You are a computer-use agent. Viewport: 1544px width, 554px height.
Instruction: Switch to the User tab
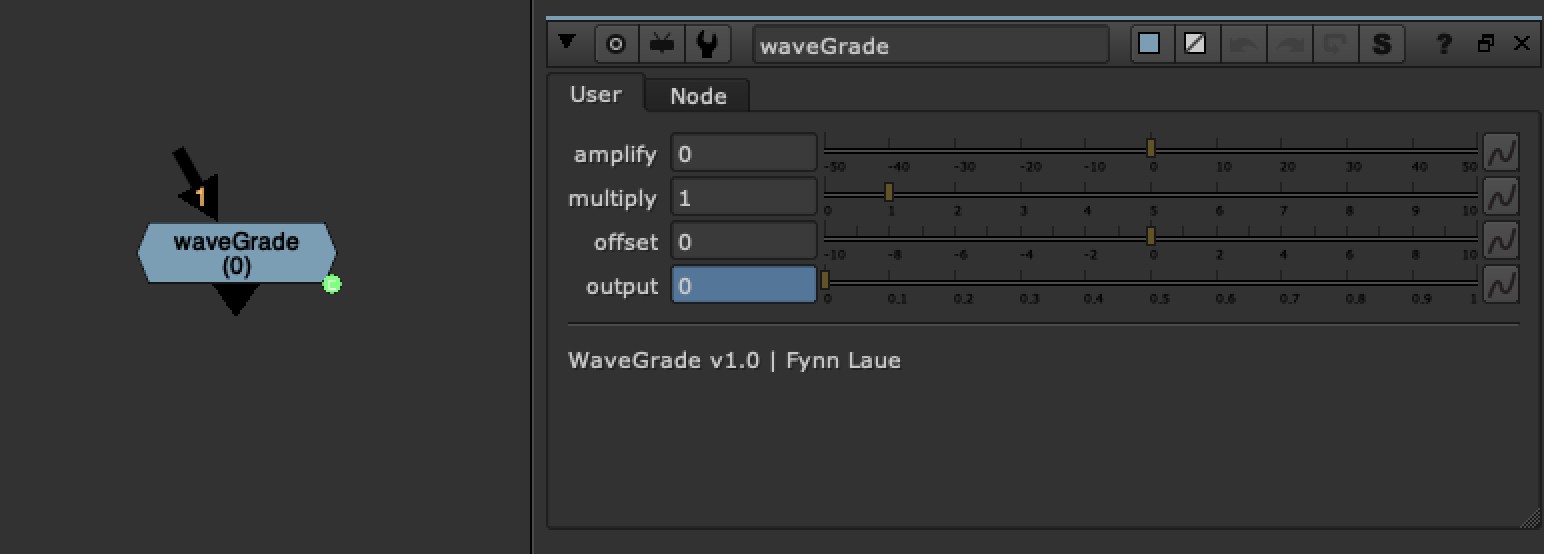tap(596, 94)
